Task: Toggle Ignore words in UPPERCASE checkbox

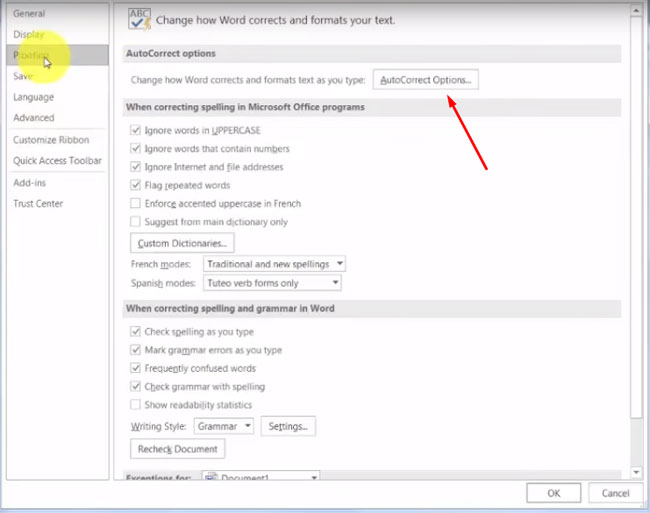Action: (136, 131)
